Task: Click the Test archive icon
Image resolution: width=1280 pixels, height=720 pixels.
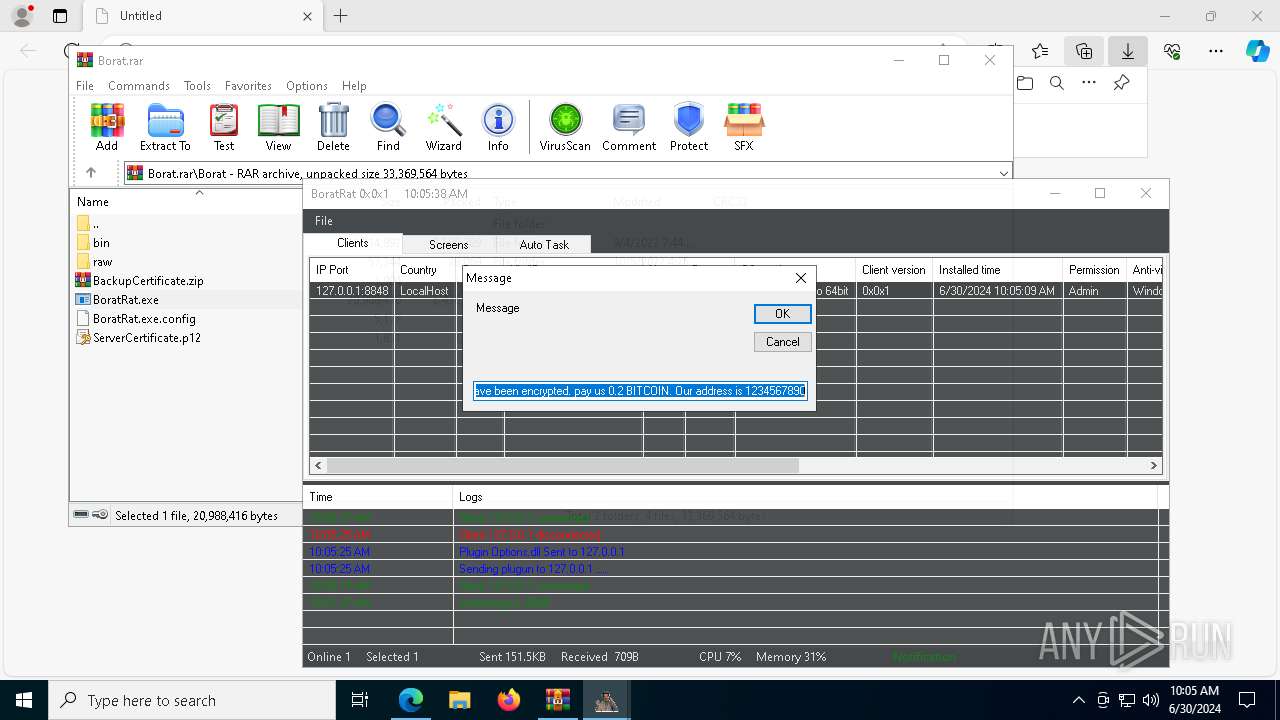Action: [x=224, y=127]
